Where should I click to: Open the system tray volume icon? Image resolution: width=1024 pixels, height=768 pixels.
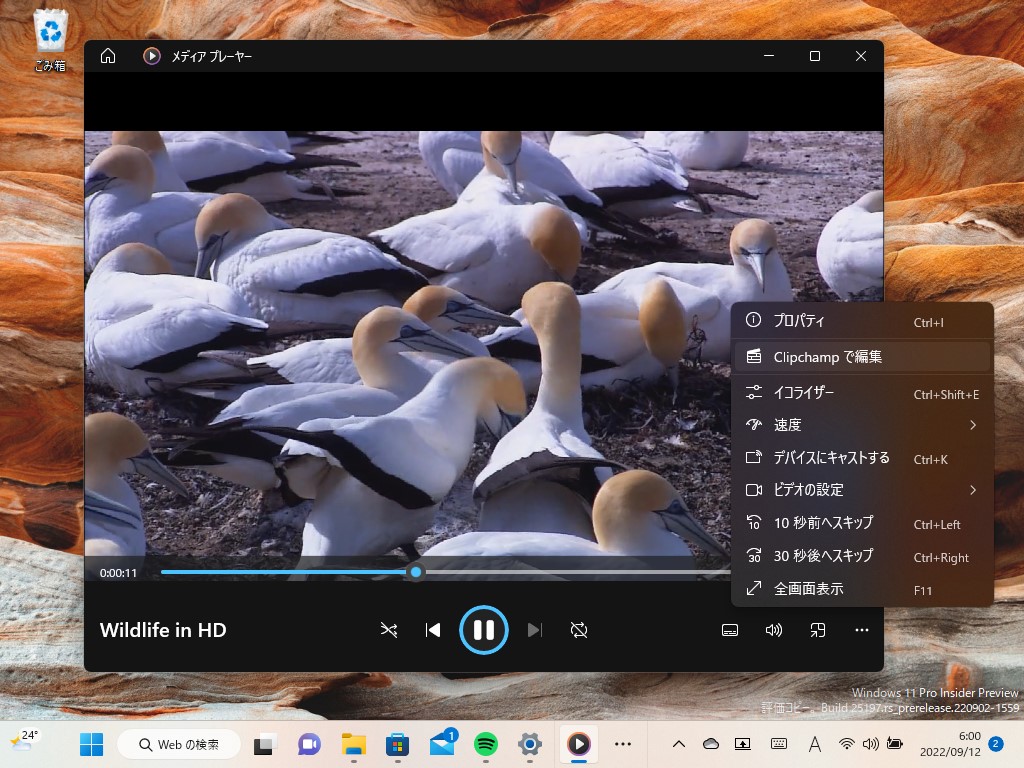coord(870,744)
